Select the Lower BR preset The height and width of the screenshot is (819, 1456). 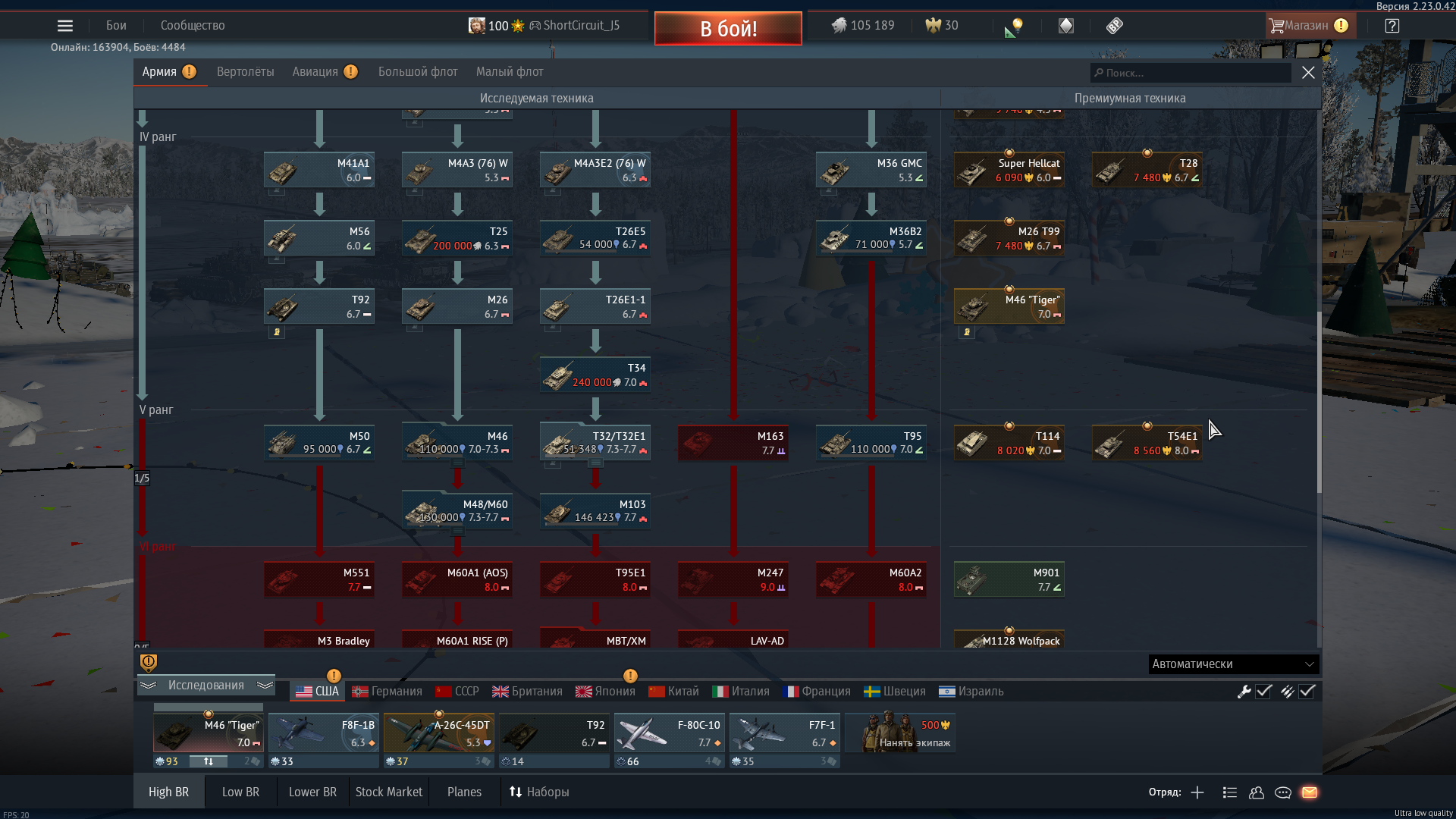coord(312,792)
